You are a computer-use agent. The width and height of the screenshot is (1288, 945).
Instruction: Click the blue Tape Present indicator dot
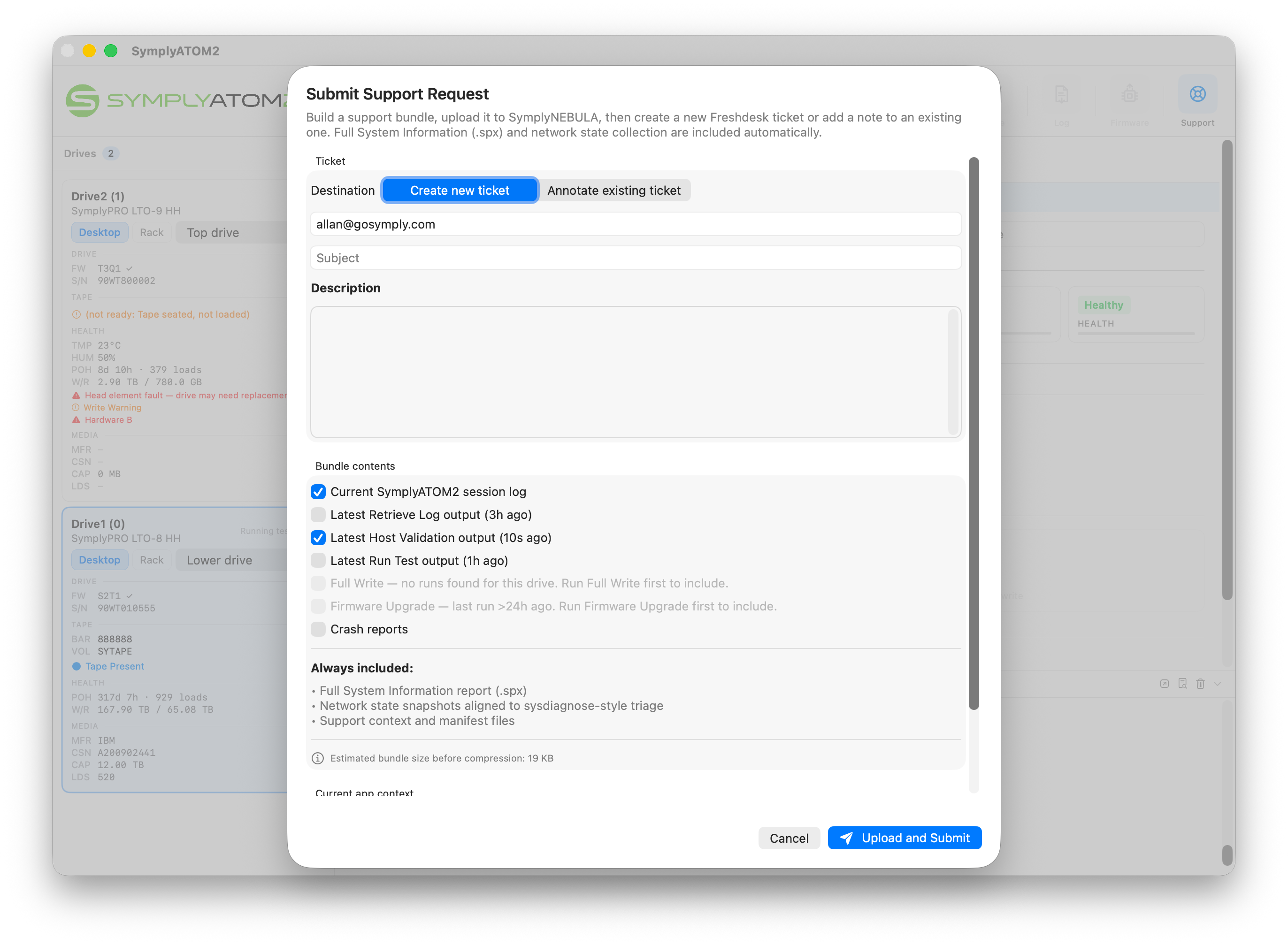77,666
